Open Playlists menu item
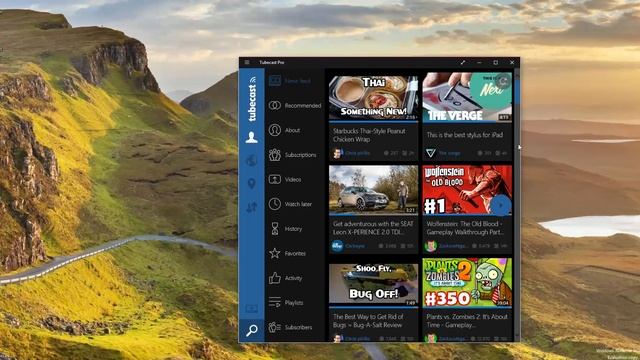Viewport: 640px width, 360px height. [x=294, y=303]
